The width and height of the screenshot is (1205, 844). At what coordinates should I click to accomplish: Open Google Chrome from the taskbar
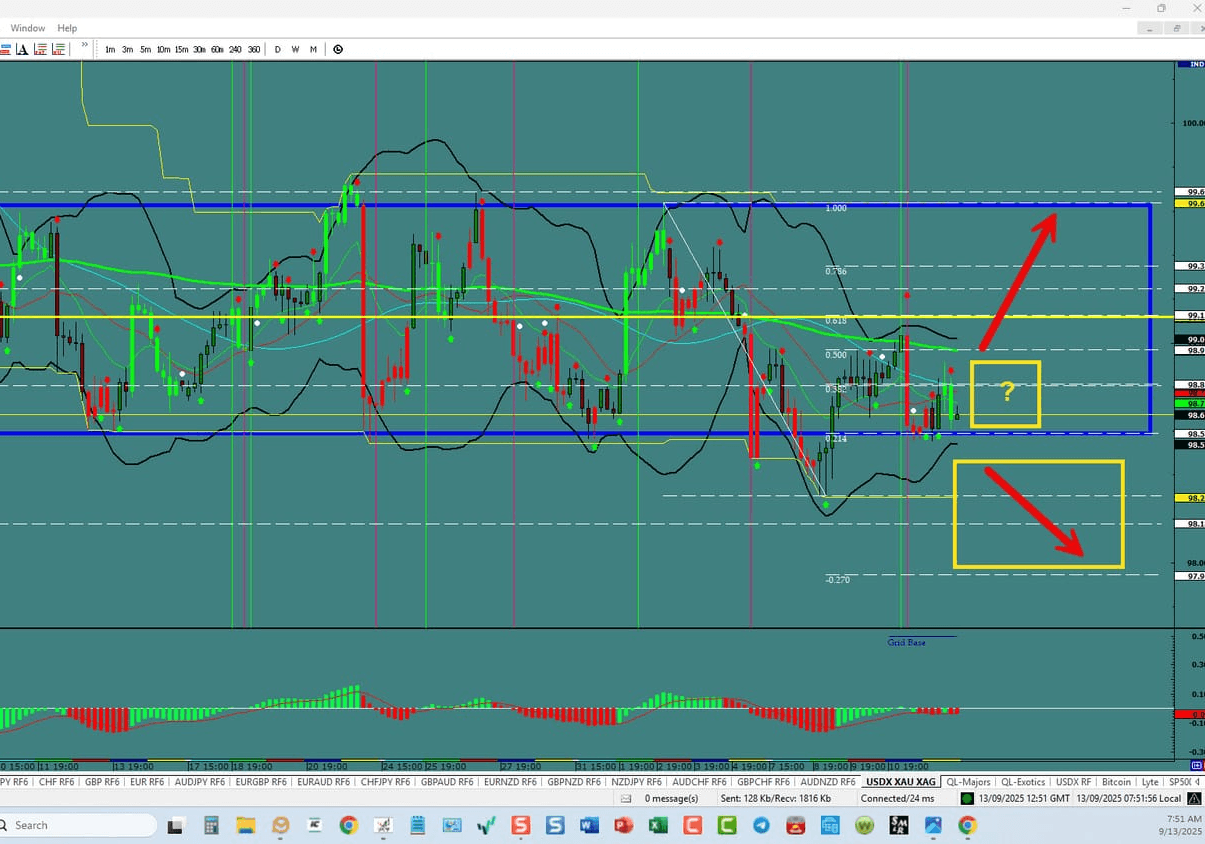tap(348, 826)
